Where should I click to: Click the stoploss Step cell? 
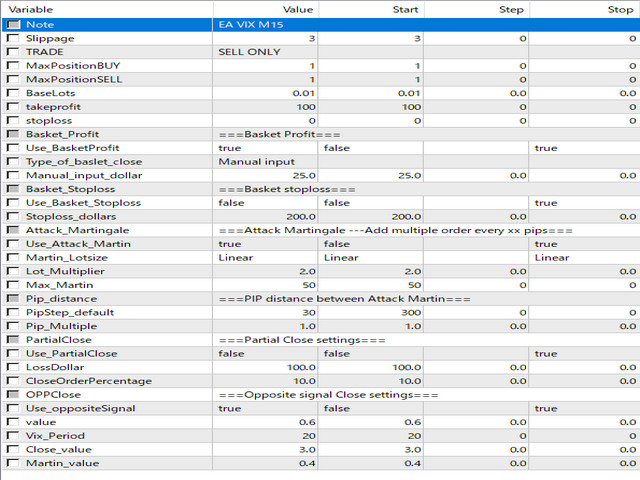click(476, 120)
